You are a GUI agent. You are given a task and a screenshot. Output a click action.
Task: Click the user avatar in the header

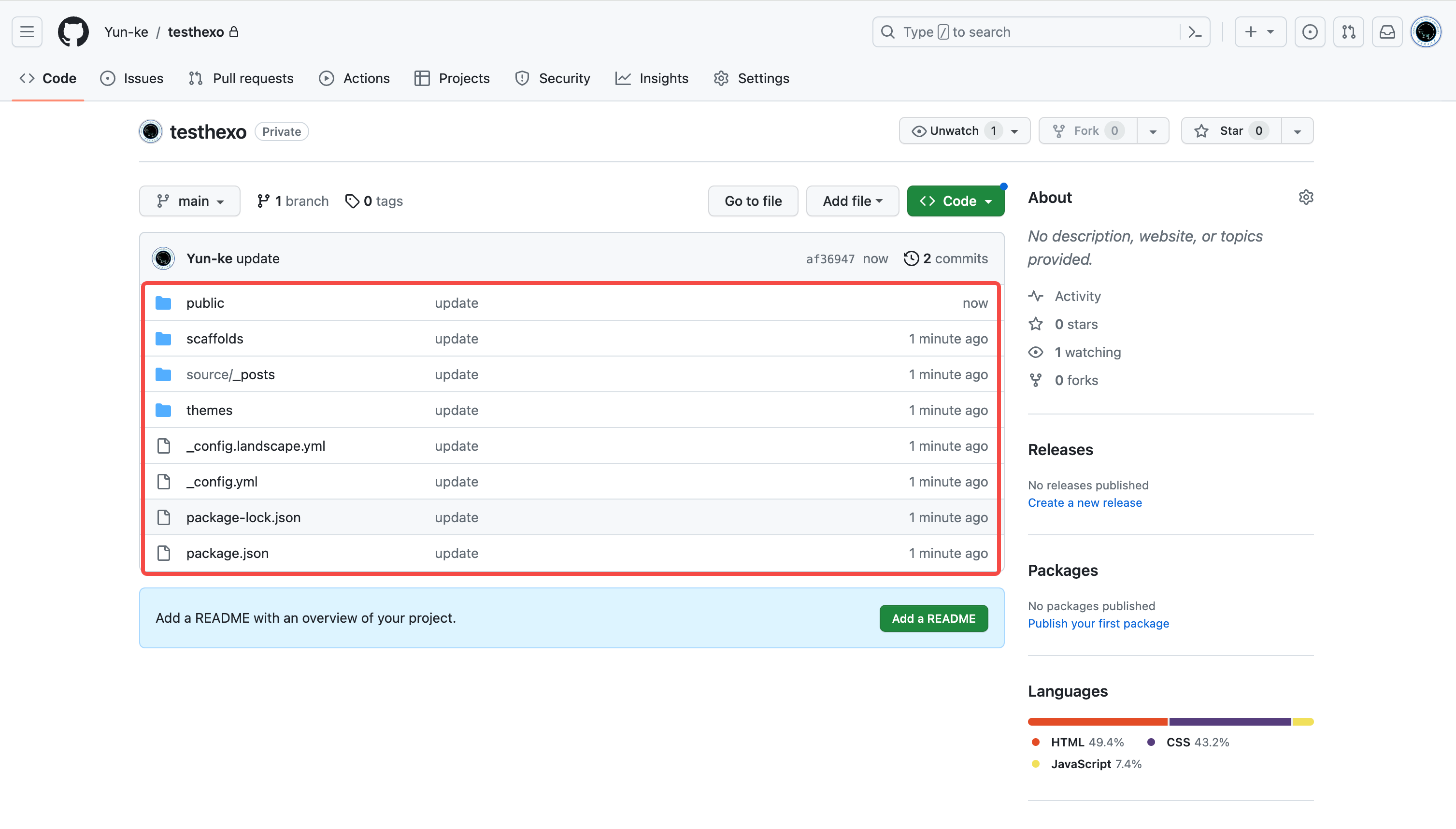click(x=1426, y=32)
